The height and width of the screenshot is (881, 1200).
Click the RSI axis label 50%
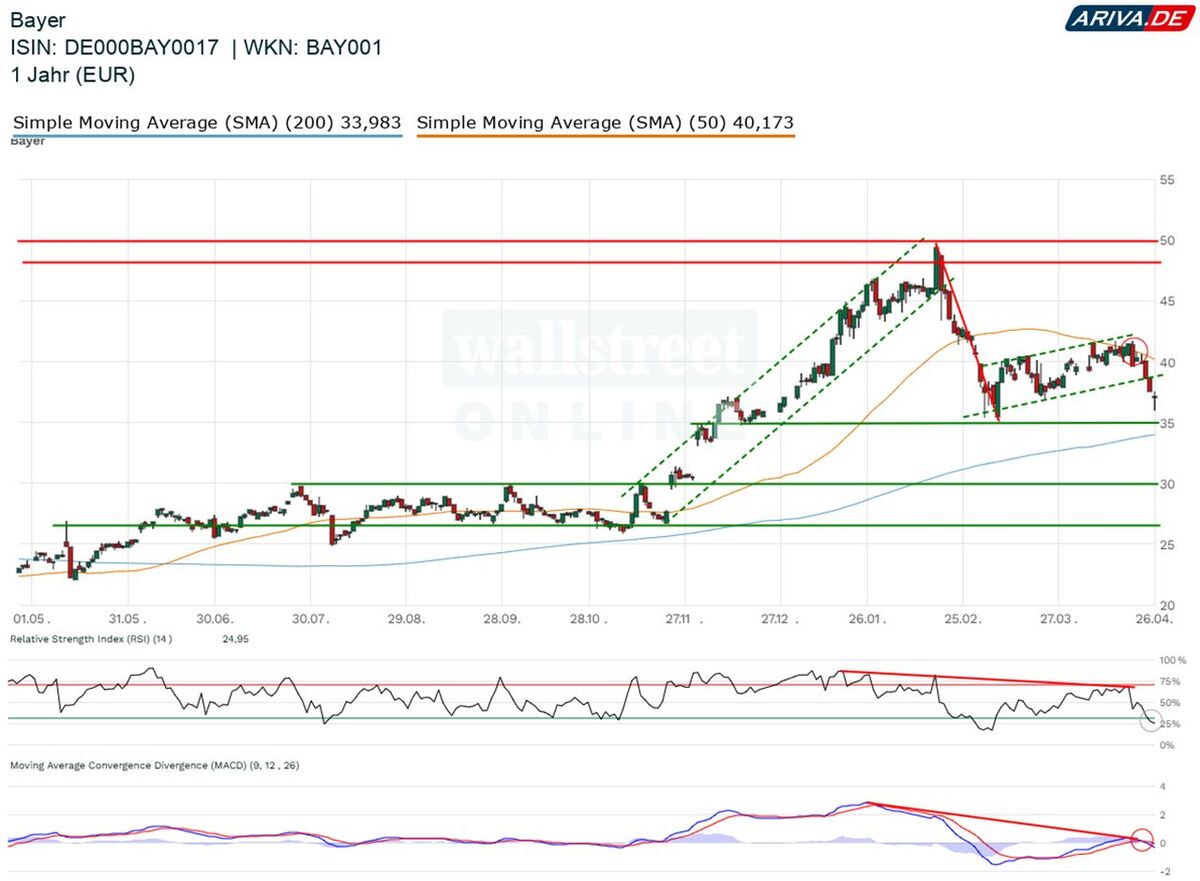tap(1169, 703)
